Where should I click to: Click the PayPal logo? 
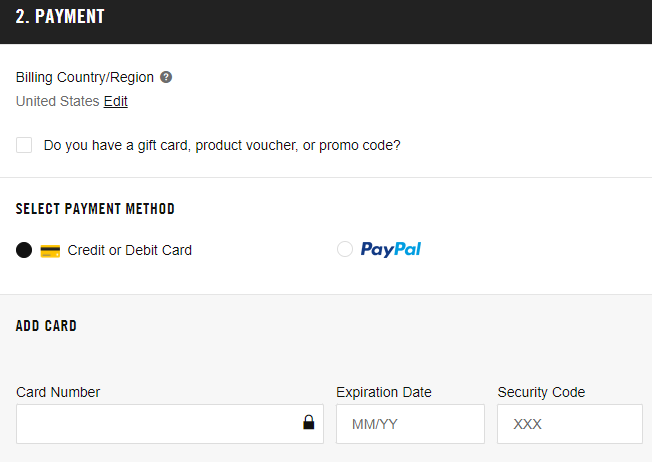coord(391,249)
